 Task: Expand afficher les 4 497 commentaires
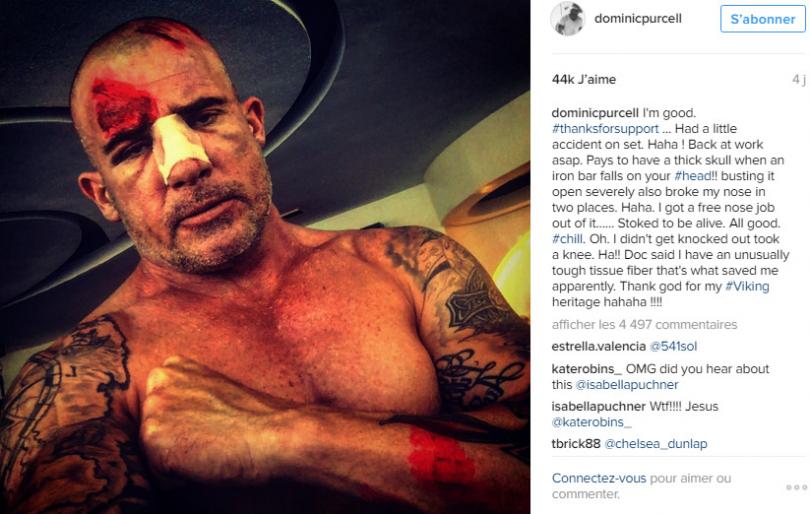click(644, 324)
